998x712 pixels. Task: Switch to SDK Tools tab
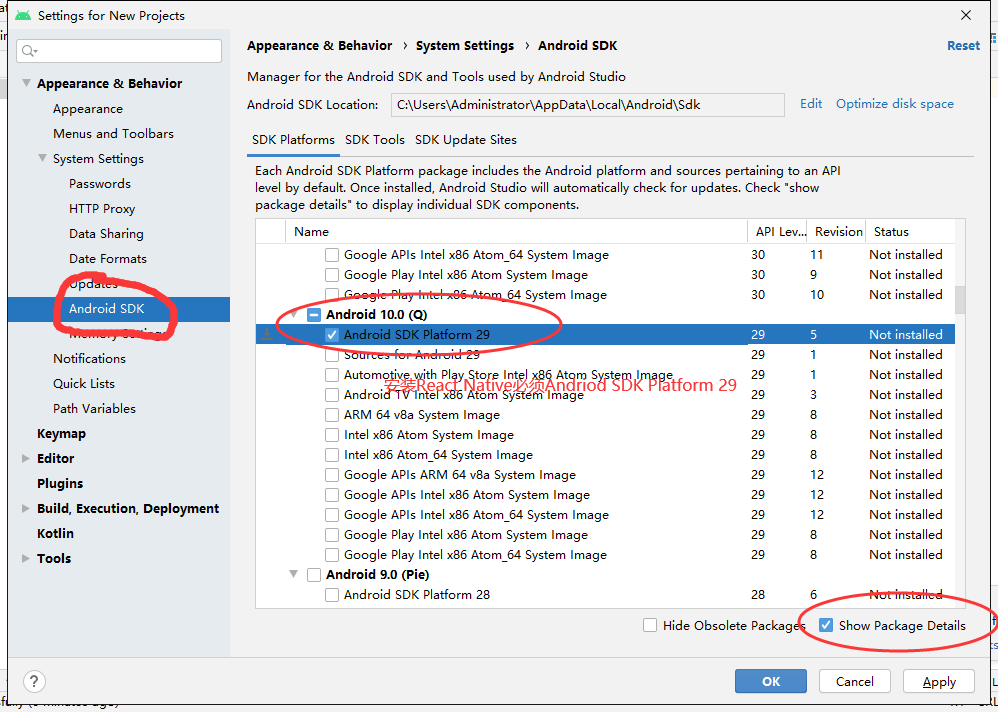coord(375,140)
